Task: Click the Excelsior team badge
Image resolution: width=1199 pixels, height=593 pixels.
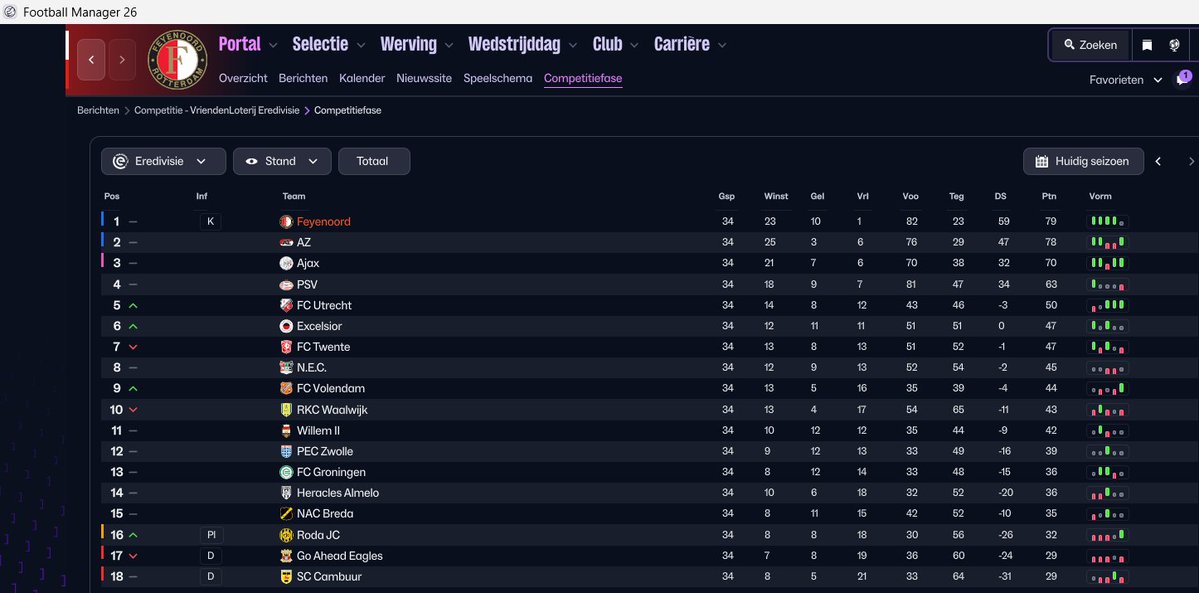Action: 286,326
